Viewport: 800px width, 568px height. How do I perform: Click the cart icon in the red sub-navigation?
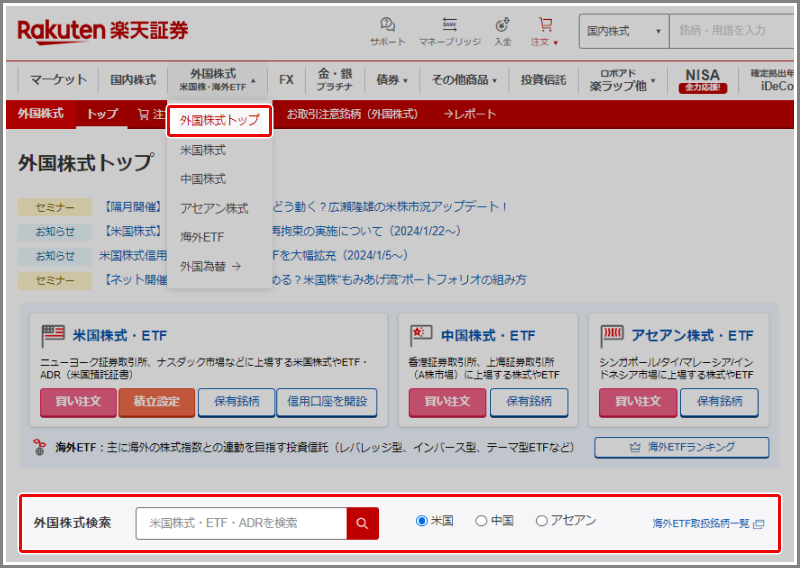[x=143, y=114]
